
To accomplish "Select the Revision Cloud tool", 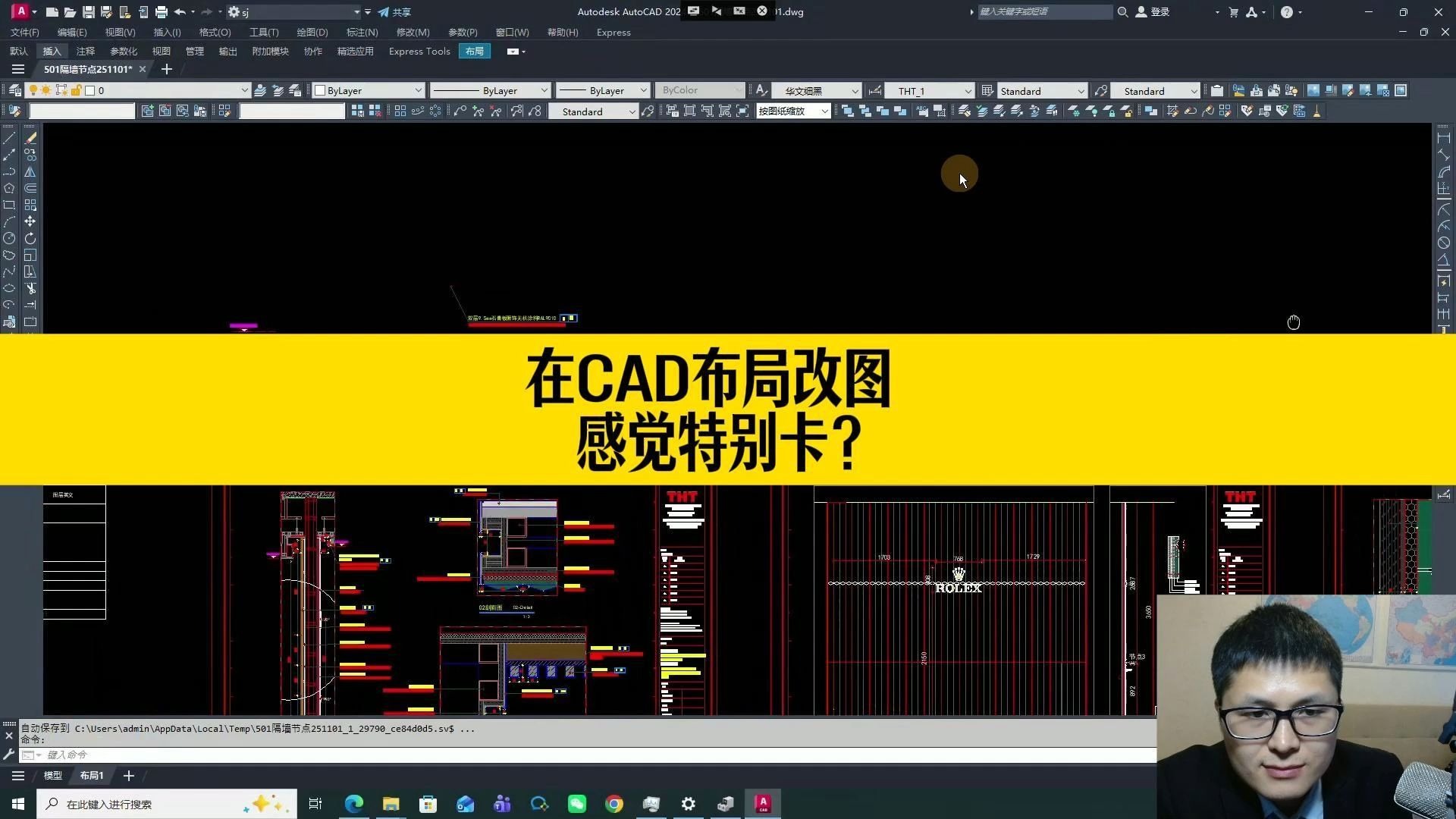I will tap(10, 254).
